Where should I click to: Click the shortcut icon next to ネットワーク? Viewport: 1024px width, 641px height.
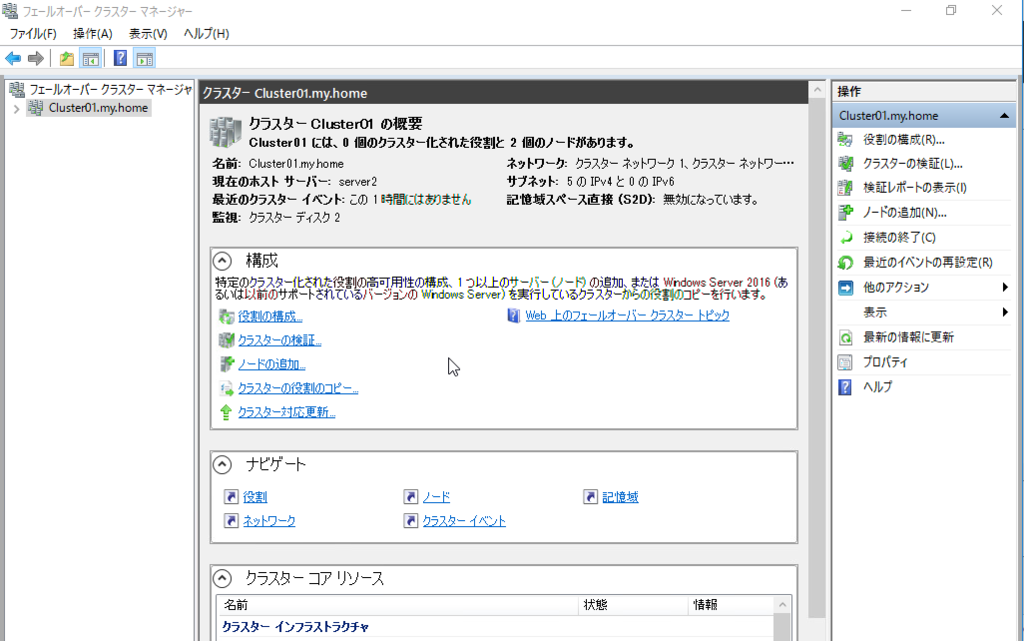coord(231,521)
